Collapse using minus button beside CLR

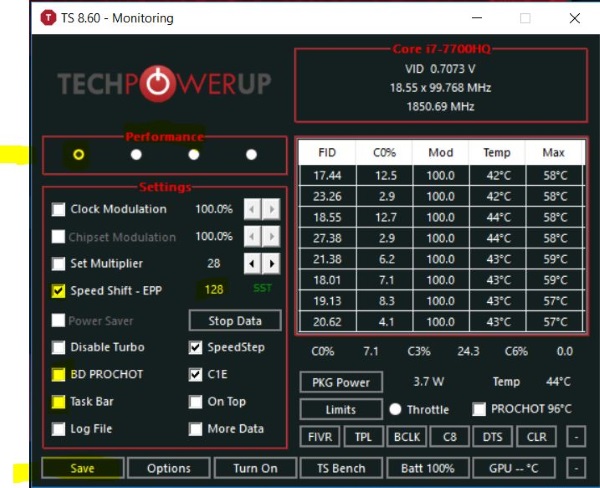tap(576, 436)
